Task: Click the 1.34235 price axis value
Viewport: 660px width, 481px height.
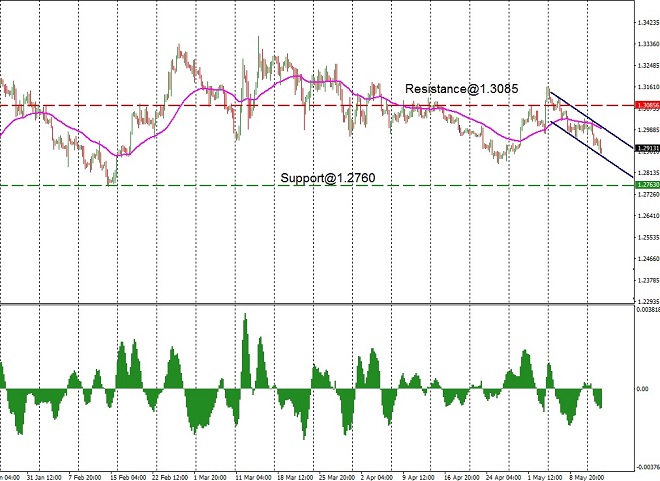Action: point(648,23)
